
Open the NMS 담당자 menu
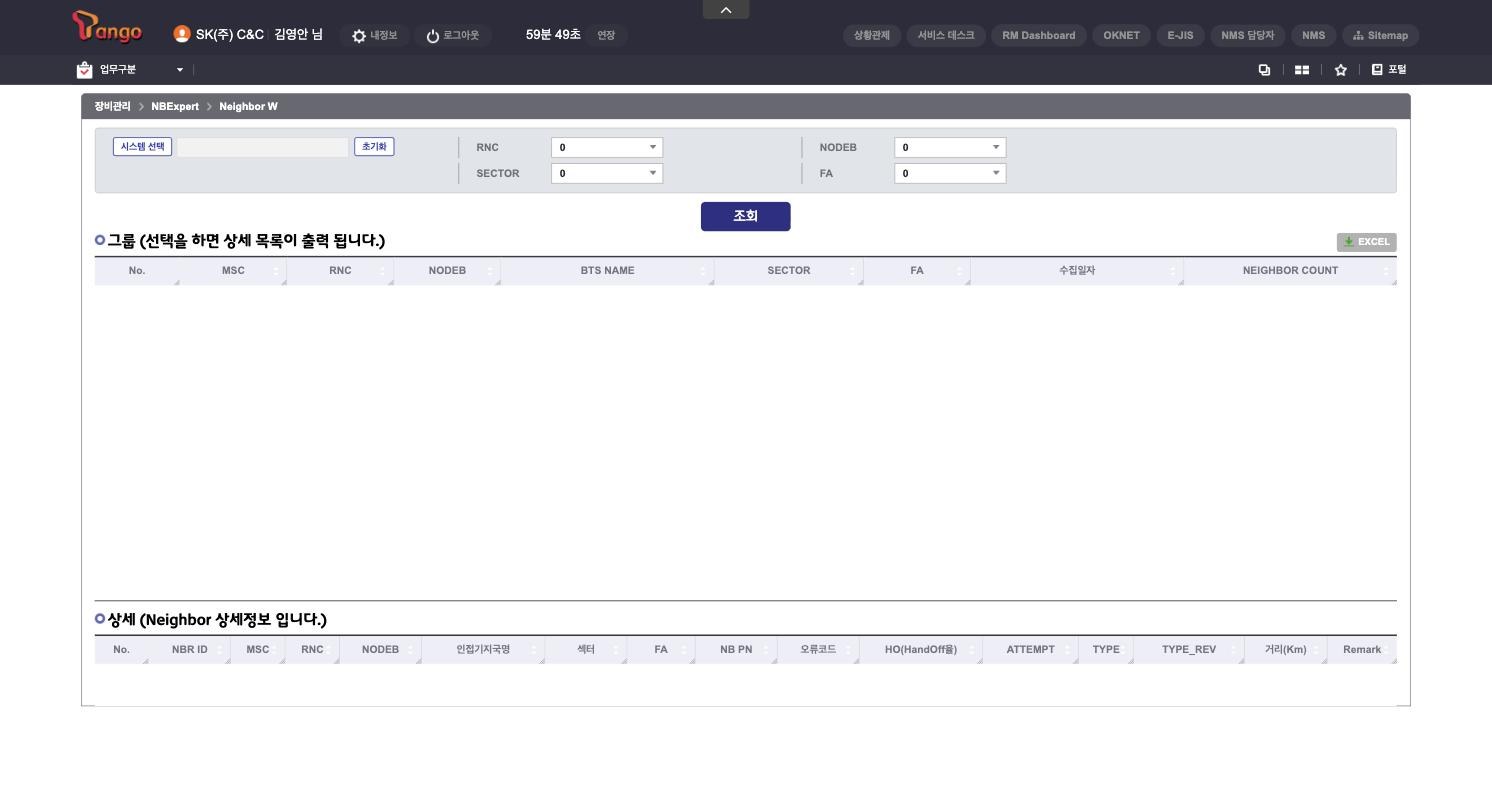1248,36
